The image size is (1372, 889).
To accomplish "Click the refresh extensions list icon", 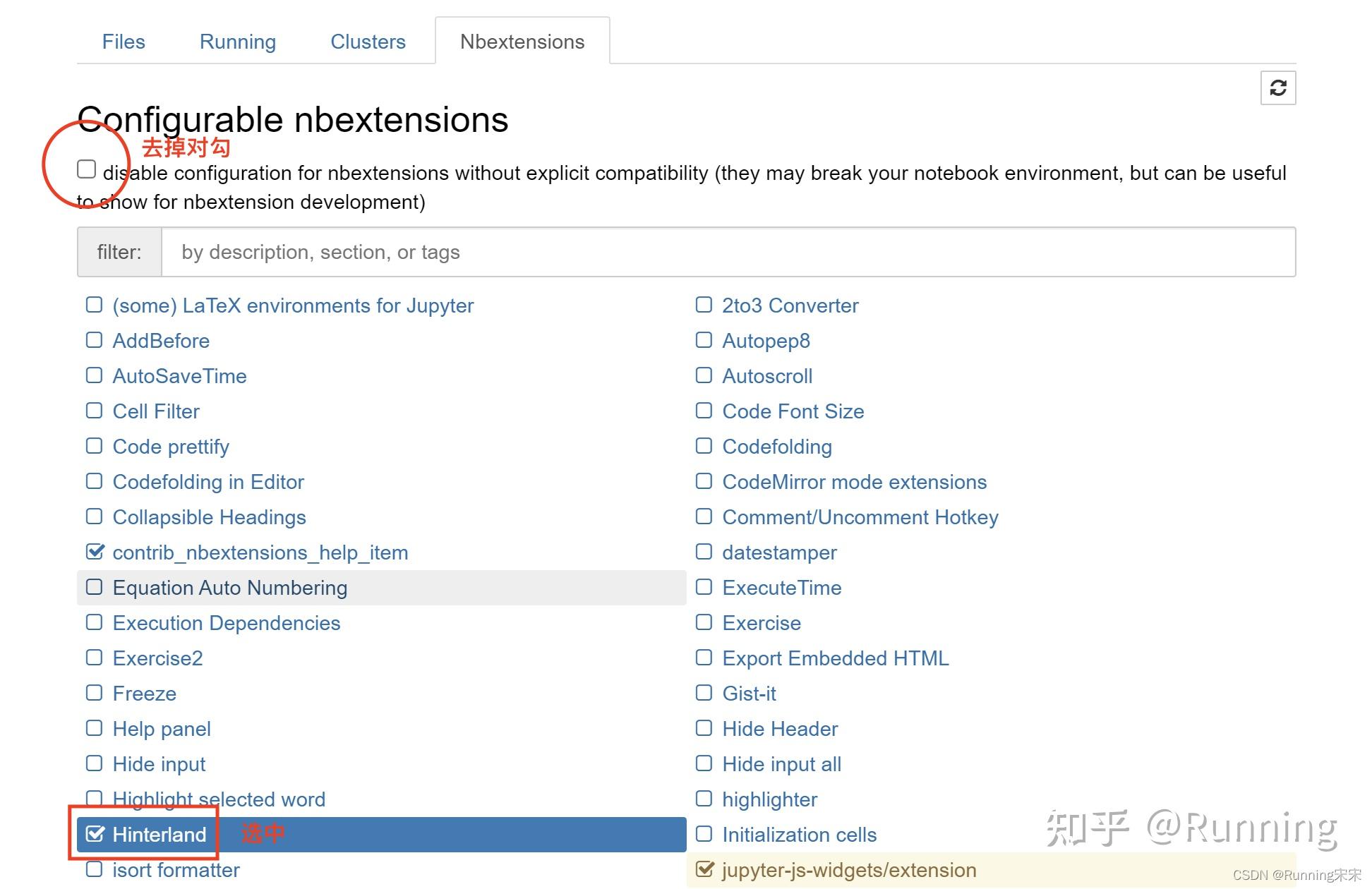I will (1277, 88).
